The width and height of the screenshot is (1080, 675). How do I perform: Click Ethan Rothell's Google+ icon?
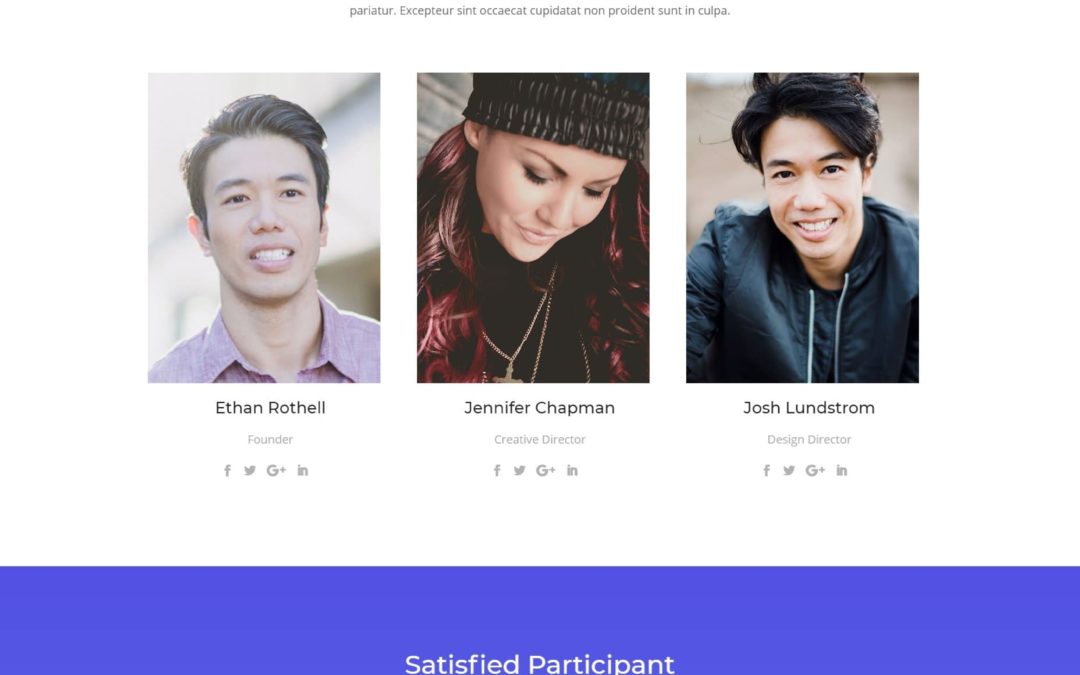click(x=276, y=471)
